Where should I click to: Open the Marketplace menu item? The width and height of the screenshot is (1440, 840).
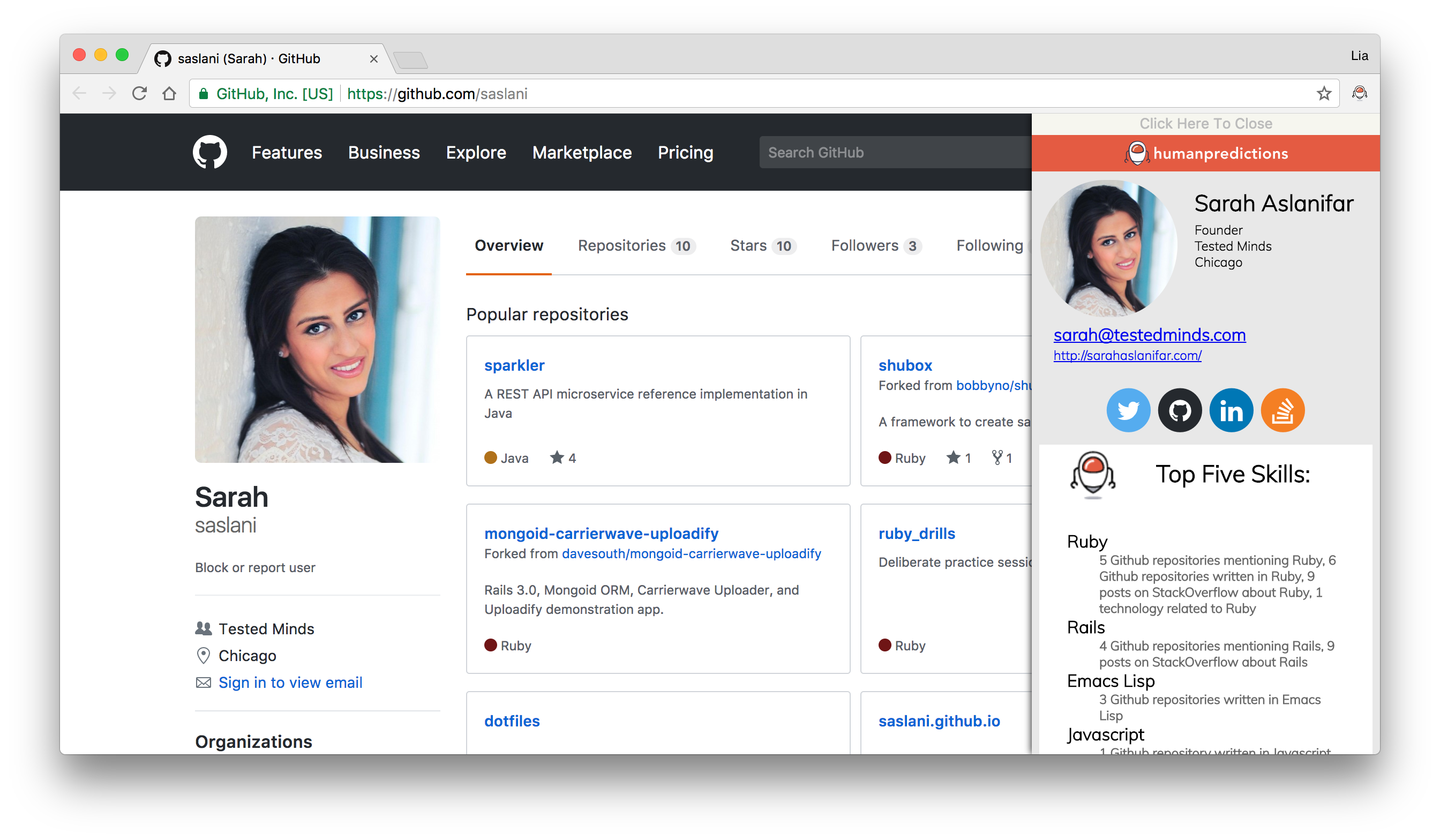click(582, 153)
